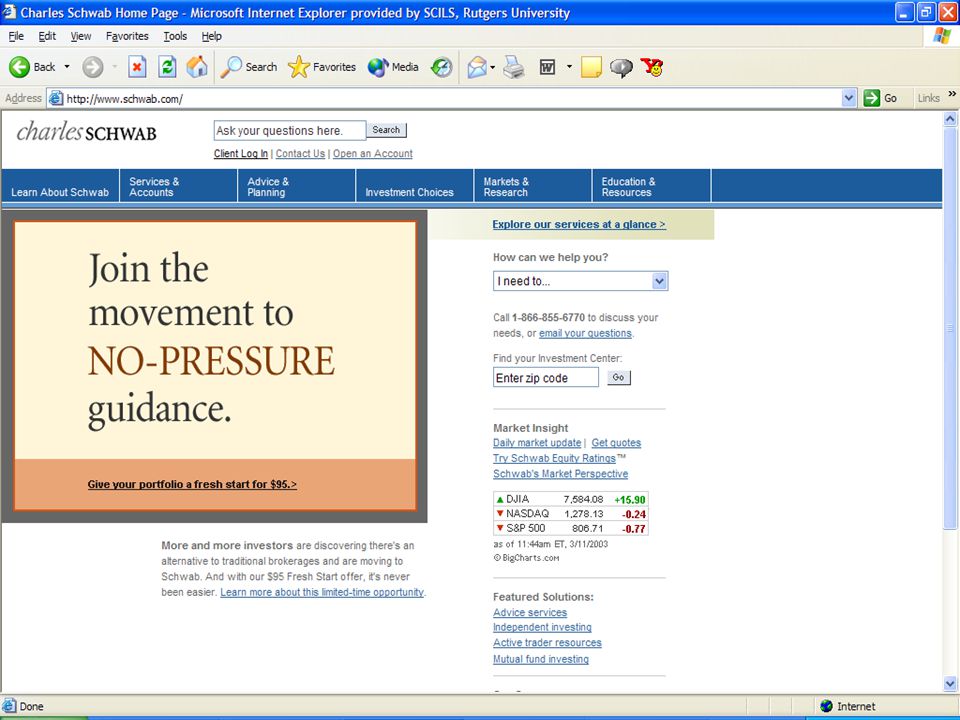Click the 'Mutual fund investing' link
This screenshot has height=720, width=960.
(x=541, y=659)
